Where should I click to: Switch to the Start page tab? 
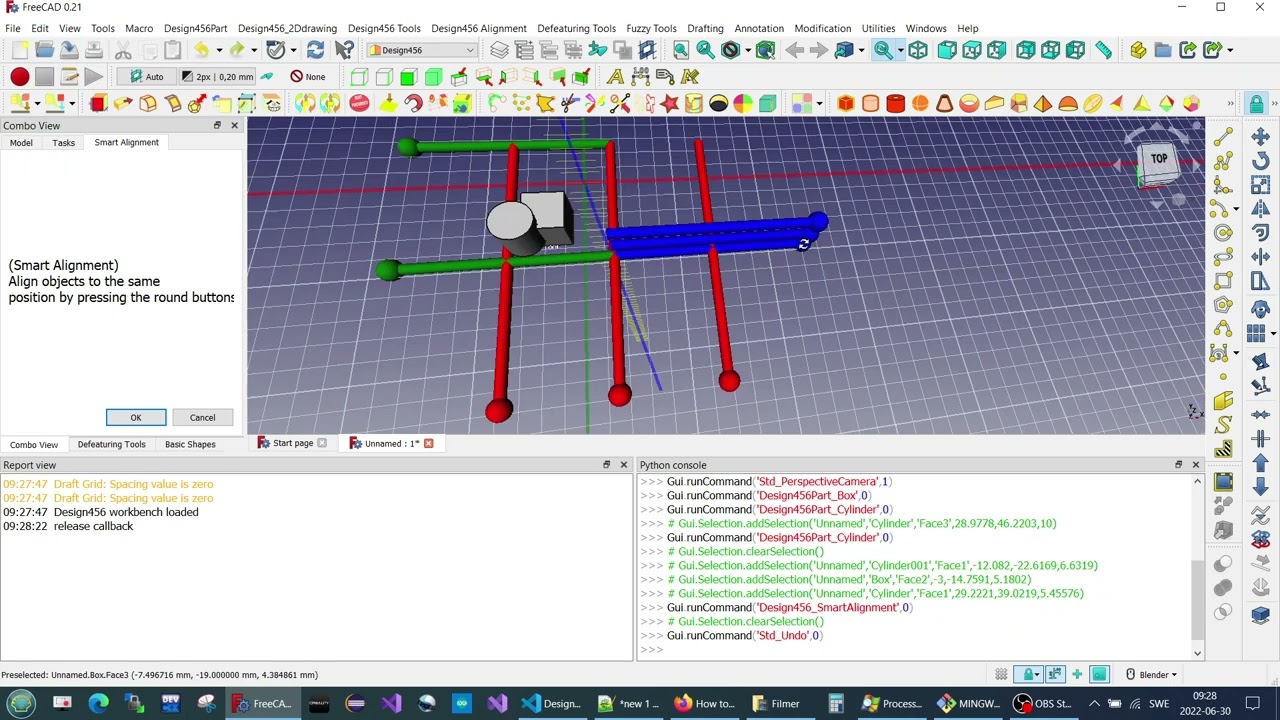pyautogui.click(x=292, y=443)
